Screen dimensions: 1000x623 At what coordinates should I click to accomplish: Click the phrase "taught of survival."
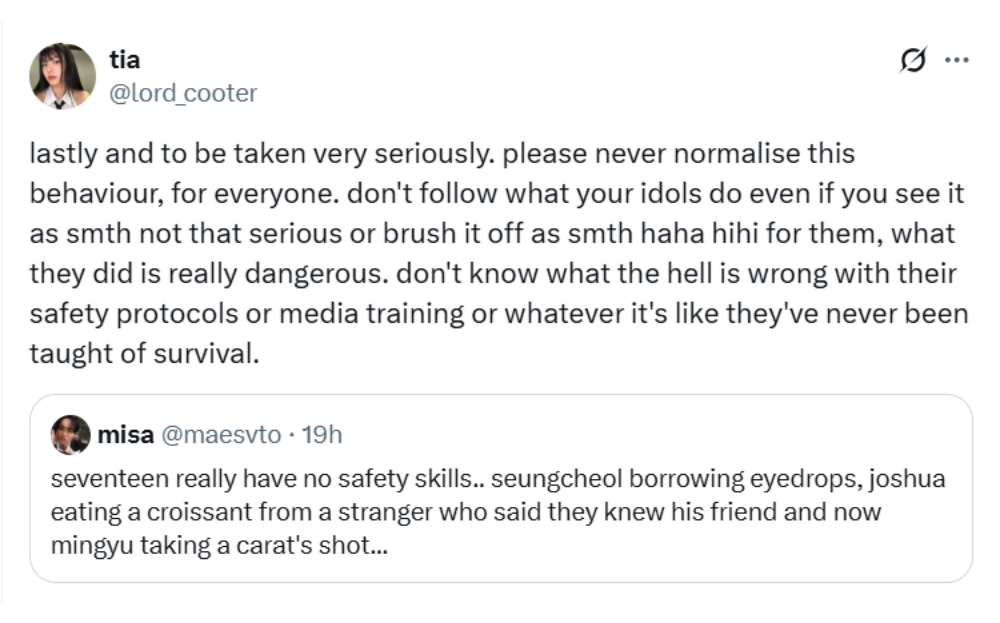(x=144, y=354)
